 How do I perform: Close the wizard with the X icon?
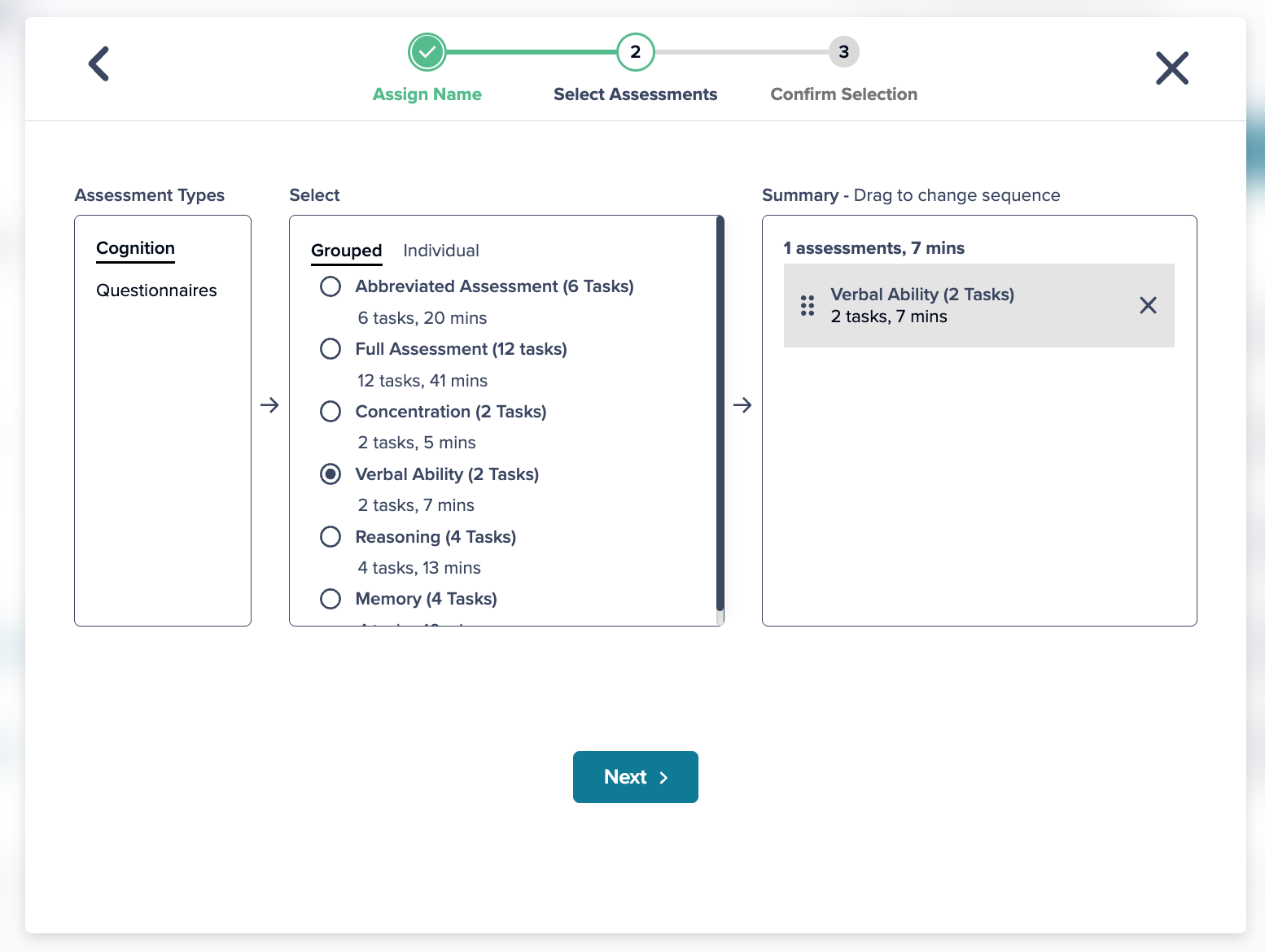[x=1172, y=68]
